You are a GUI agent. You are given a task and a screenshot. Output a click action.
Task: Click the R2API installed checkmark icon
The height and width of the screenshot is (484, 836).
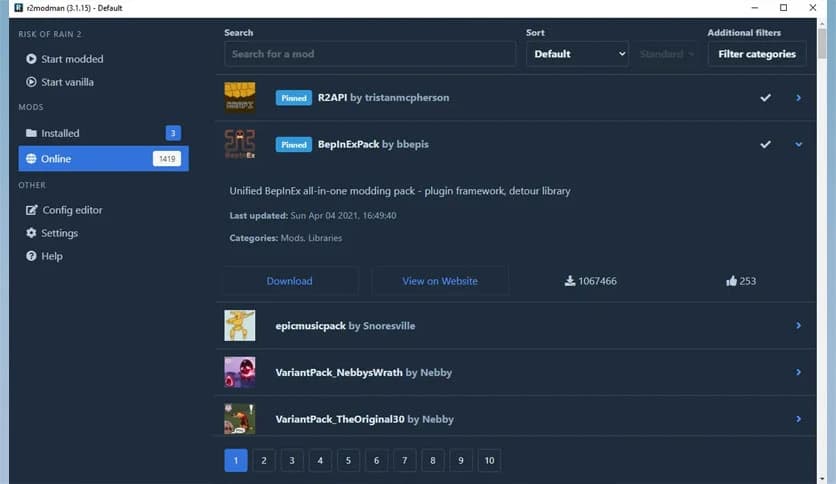pyautogui.click(x=765, y=98)
